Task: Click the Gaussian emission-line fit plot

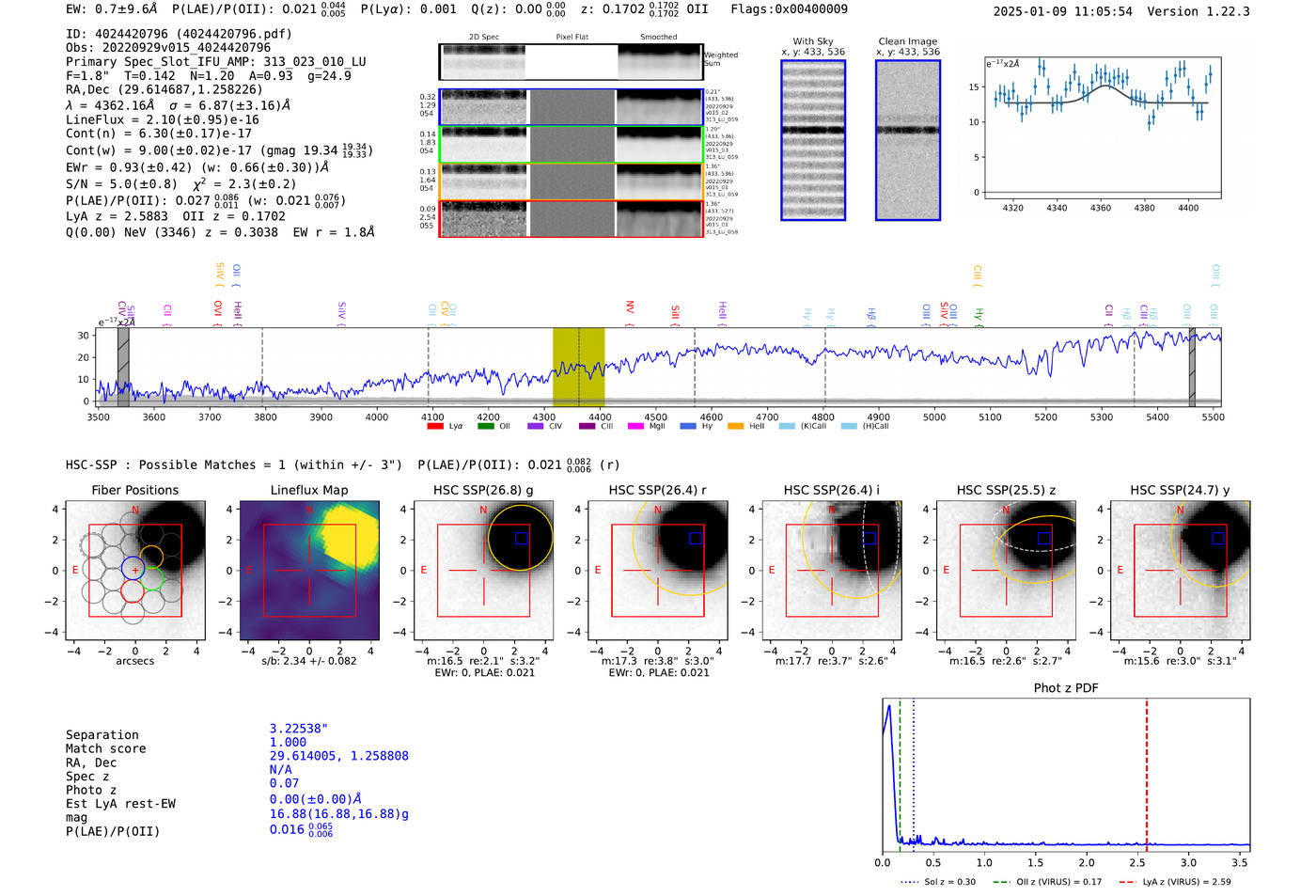Action: point(1102,127)
